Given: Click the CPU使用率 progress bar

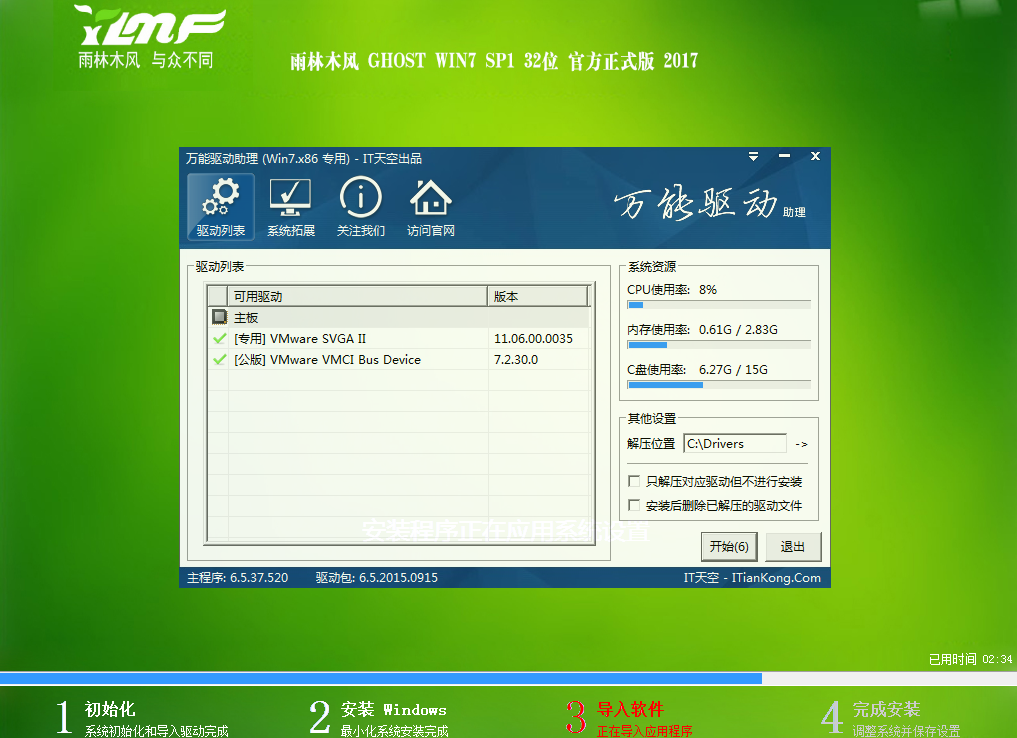Looking at the screenshot, I should point(719,305).
